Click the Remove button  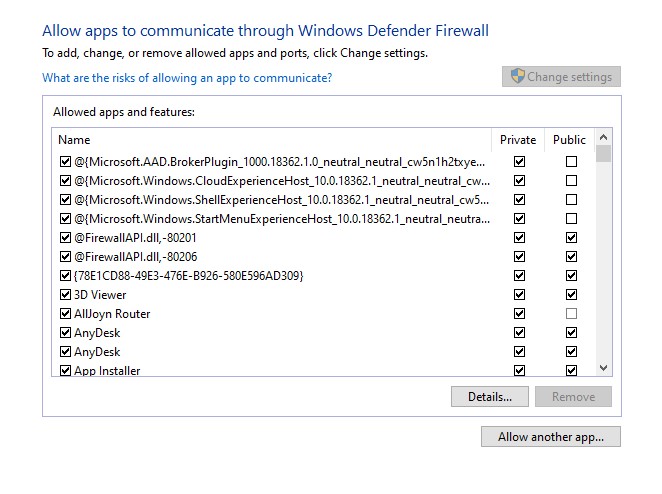click(573, 396)
